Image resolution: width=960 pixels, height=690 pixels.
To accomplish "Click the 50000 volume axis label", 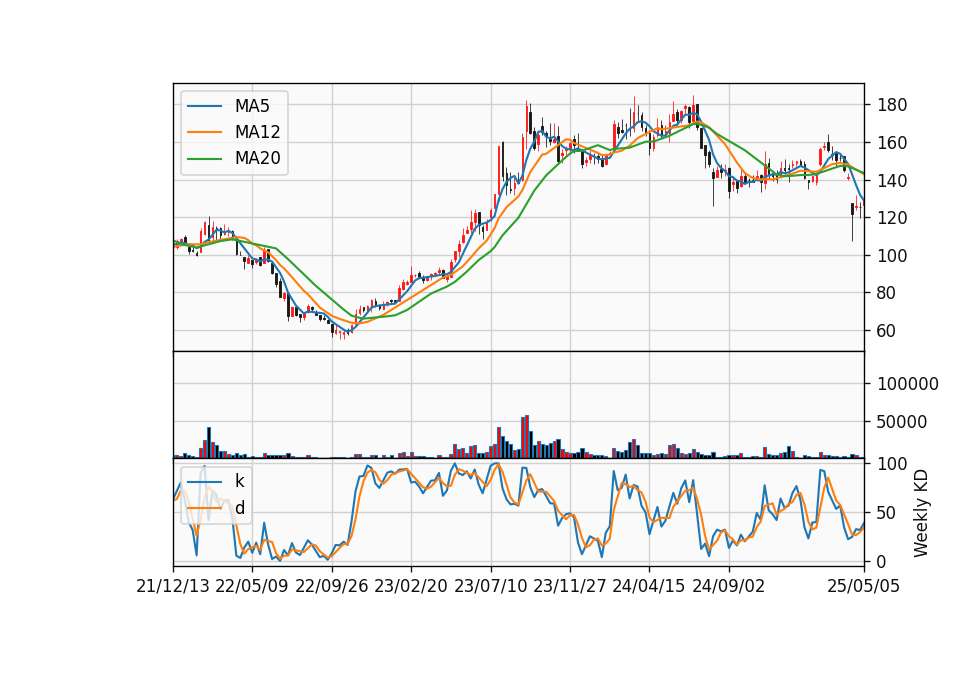I will 902,422.
